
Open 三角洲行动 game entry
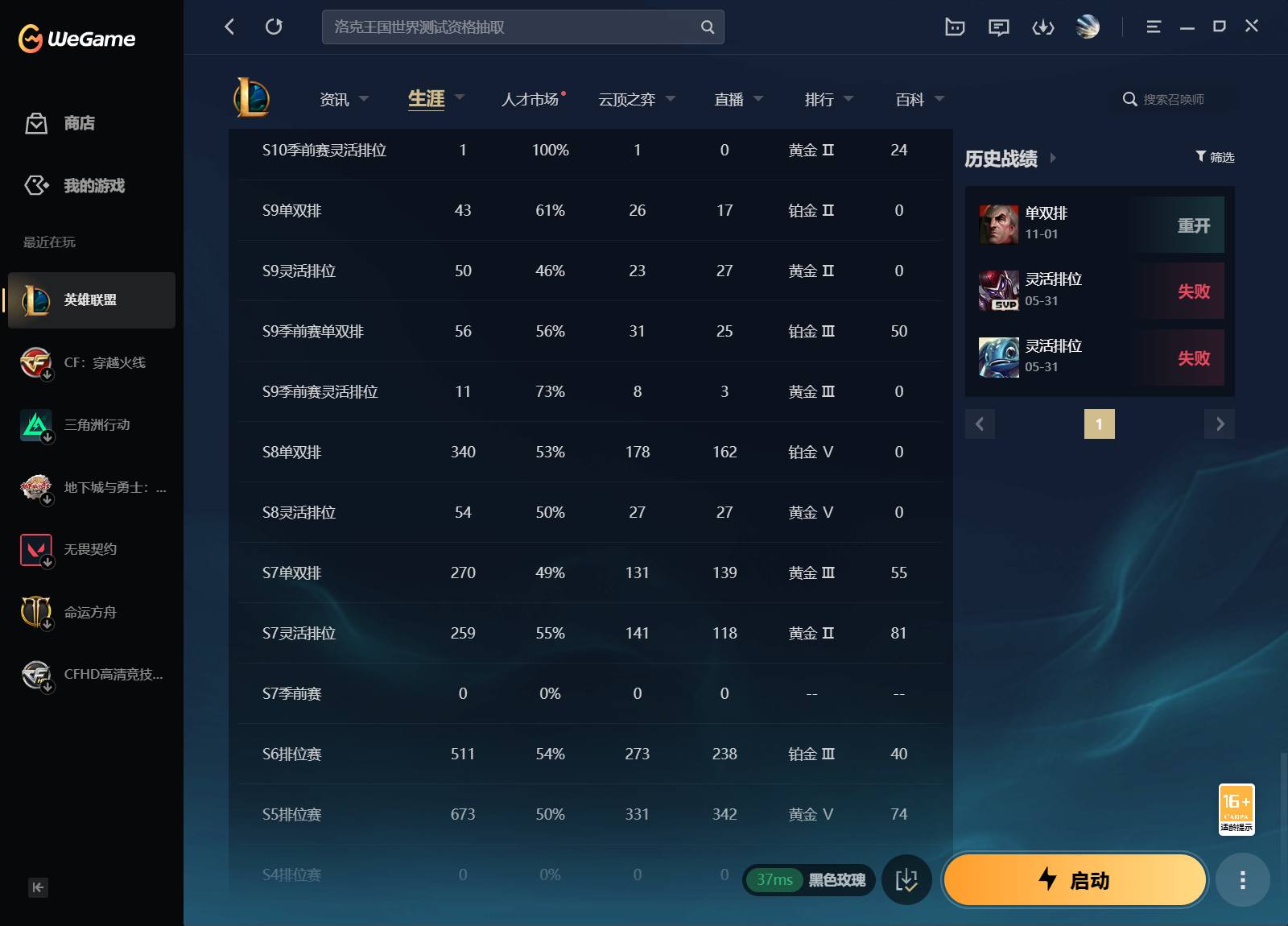pos(92,425)
